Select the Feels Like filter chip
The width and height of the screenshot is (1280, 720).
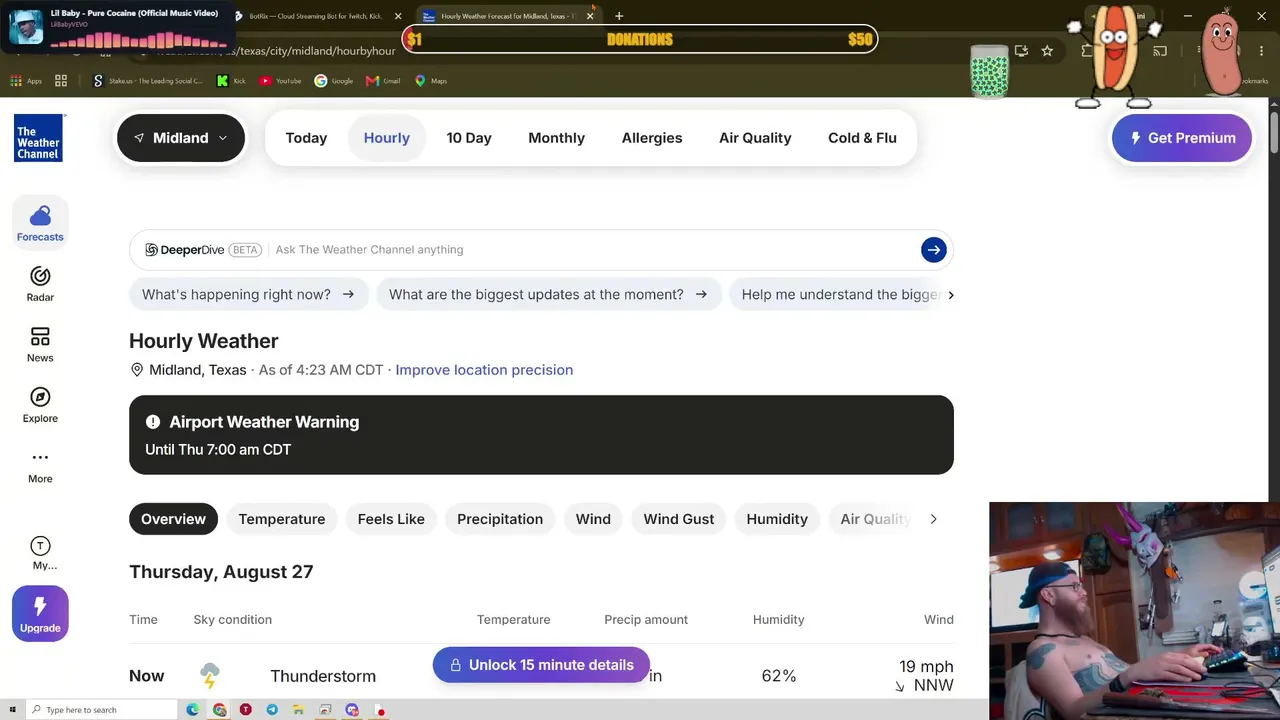coord(391,519)
